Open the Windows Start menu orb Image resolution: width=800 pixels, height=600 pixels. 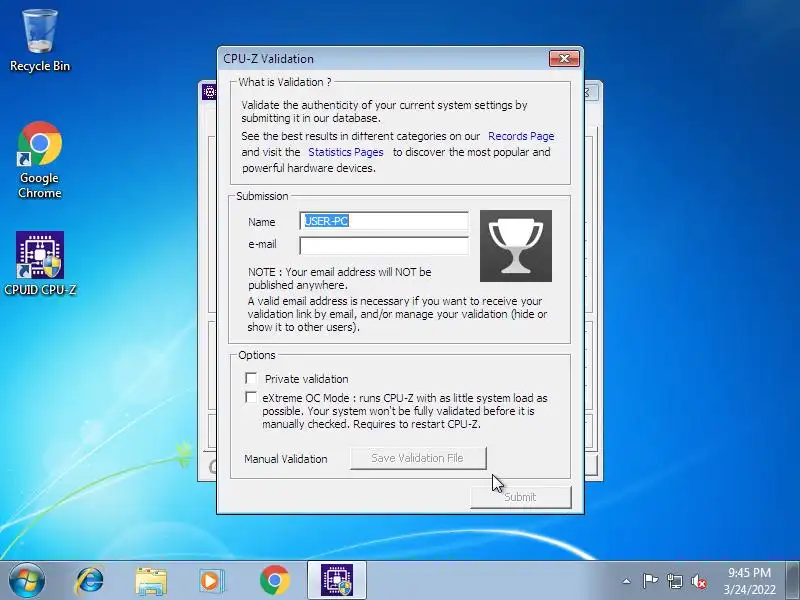click(27, 581)
